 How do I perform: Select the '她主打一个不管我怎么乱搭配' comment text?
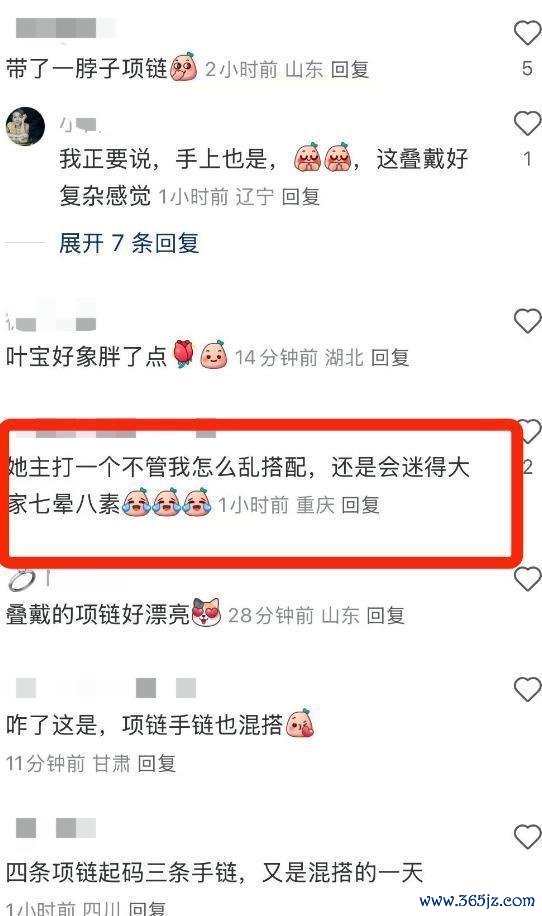238,485
